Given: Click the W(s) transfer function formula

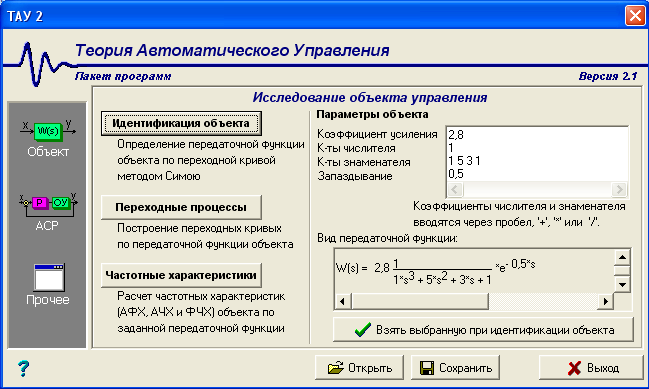Looking at the screenshot, I should 435,271.
